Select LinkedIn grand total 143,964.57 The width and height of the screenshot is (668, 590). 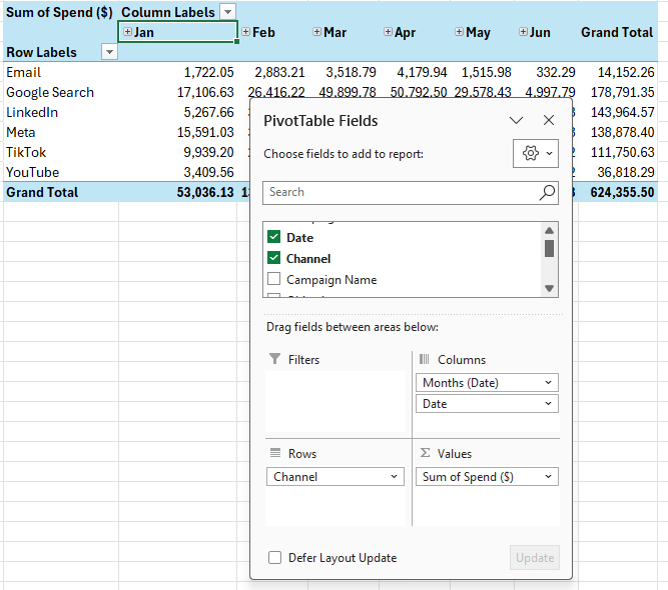[622, 112]
